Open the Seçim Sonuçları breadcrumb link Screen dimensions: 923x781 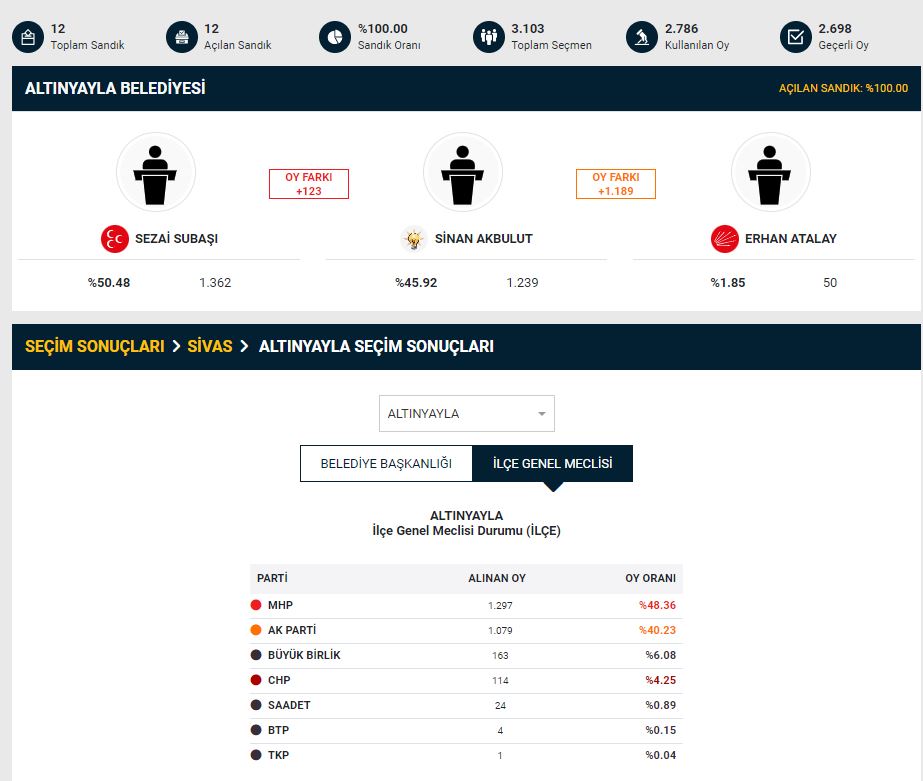[x=94, y=347]
